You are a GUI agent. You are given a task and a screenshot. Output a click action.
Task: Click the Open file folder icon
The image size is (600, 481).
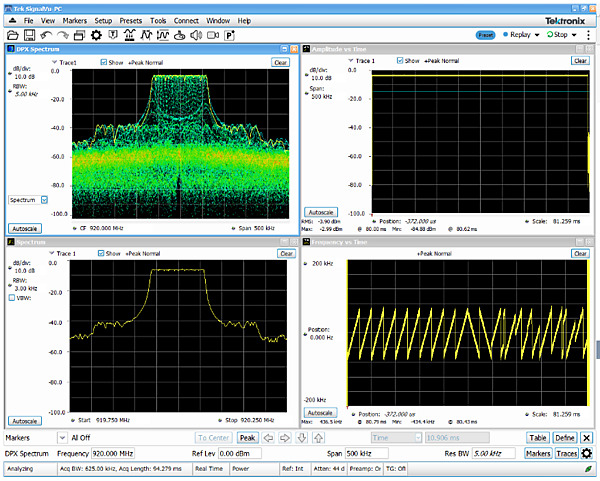point(13,35)
